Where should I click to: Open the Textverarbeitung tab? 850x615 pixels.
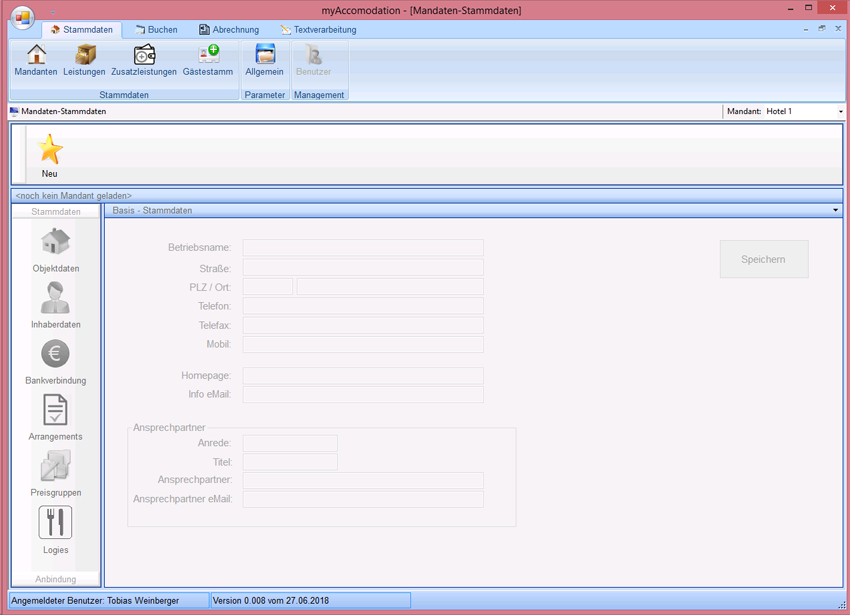[318, 30]
